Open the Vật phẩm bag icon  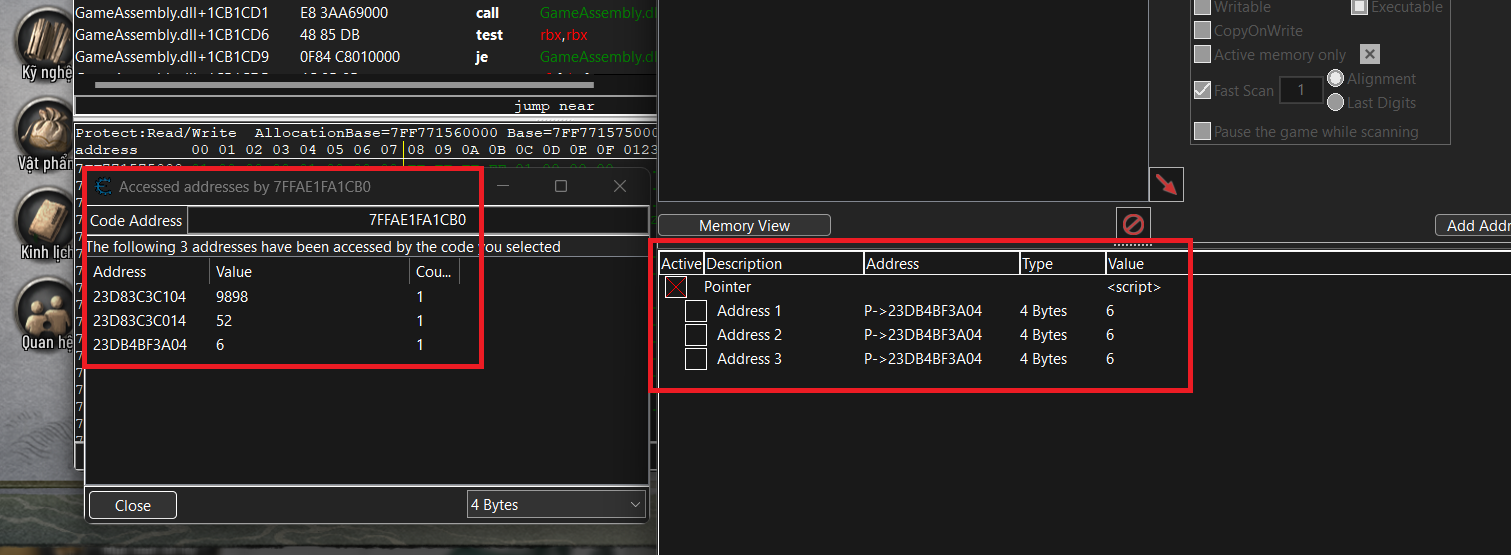point(43,128)
